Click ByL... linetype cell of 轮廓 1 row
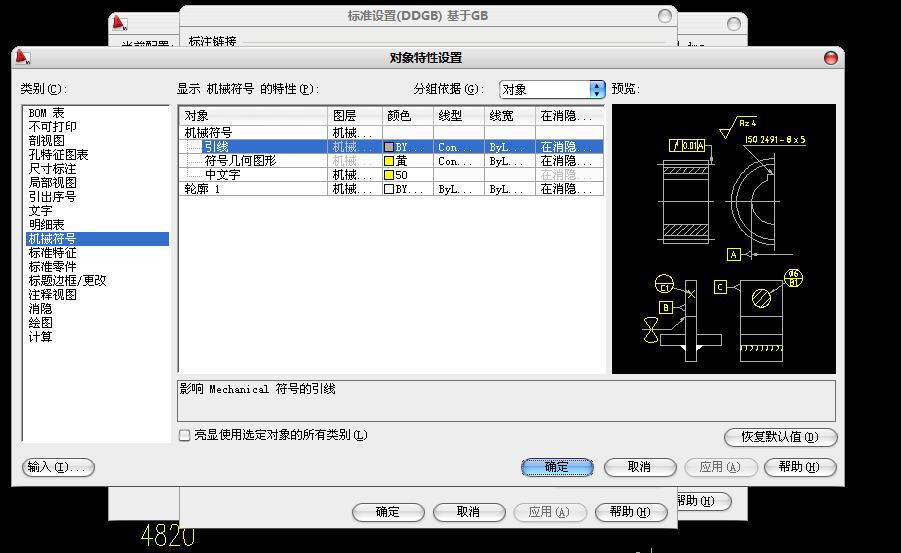Image resolution: width=901 pixels, height=553 pixels. point(459,189)
